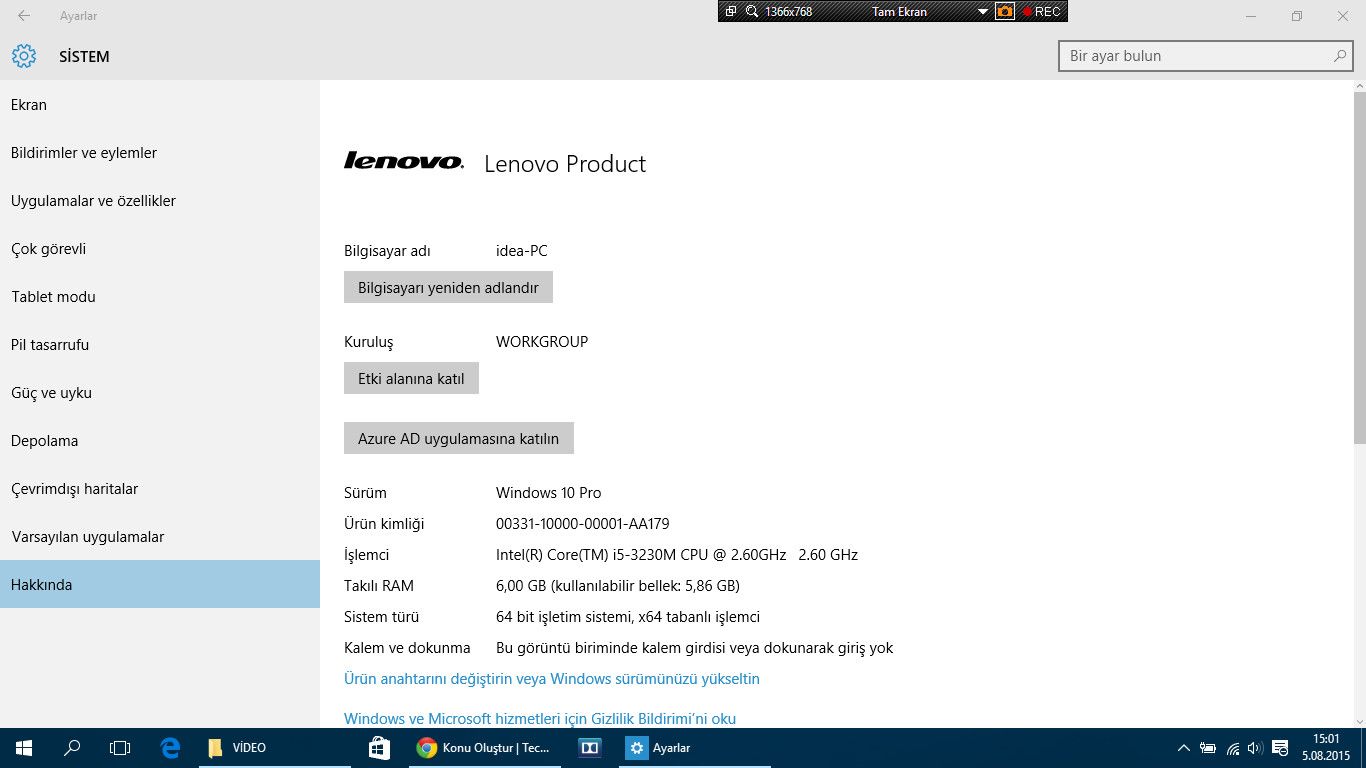Open taskbar search
Viewport: 1366px width, 768px height.
(72, 748)
